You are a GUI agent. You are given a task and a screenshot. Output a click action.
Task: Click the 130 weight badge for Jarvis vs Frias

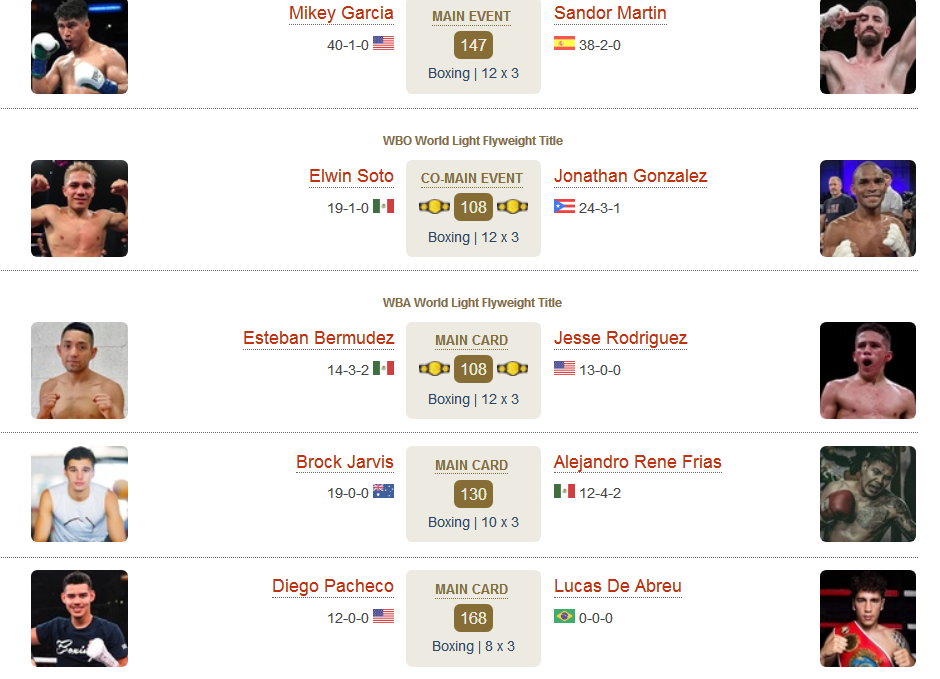pos(474,494)
